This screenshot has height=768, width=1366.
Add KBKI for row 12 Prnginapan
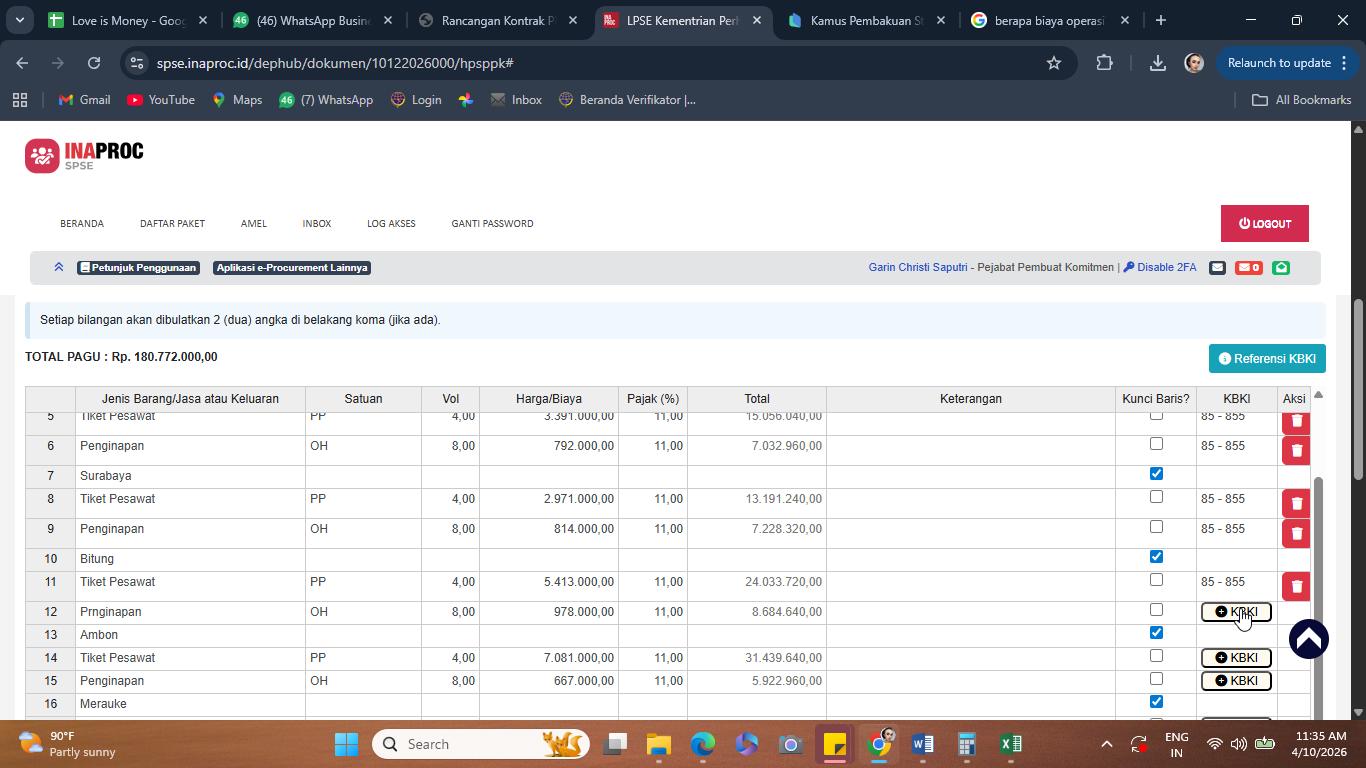(x=1236, y=612)
